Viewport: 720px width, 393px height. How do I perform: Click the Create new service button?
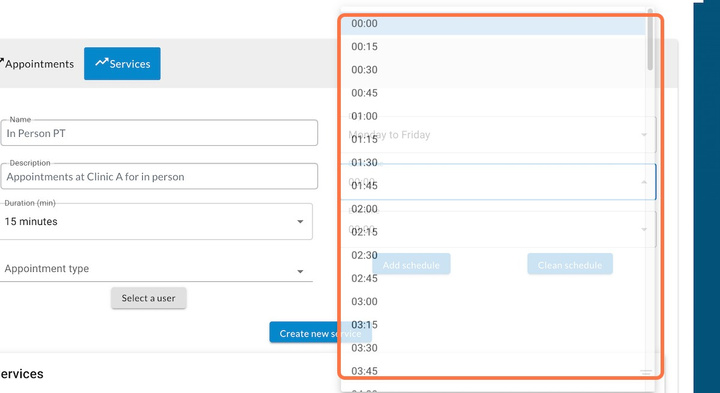click(320, 333)
